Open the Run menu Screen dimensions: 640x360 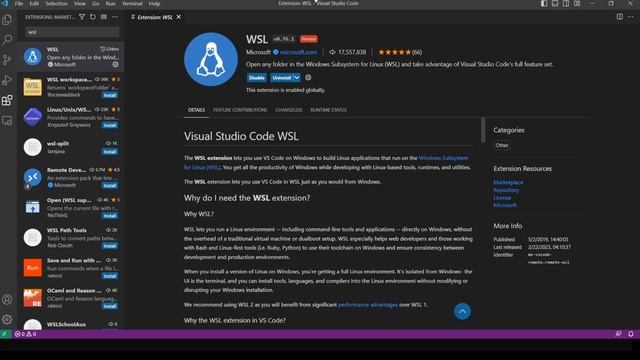tap(111, 4)
